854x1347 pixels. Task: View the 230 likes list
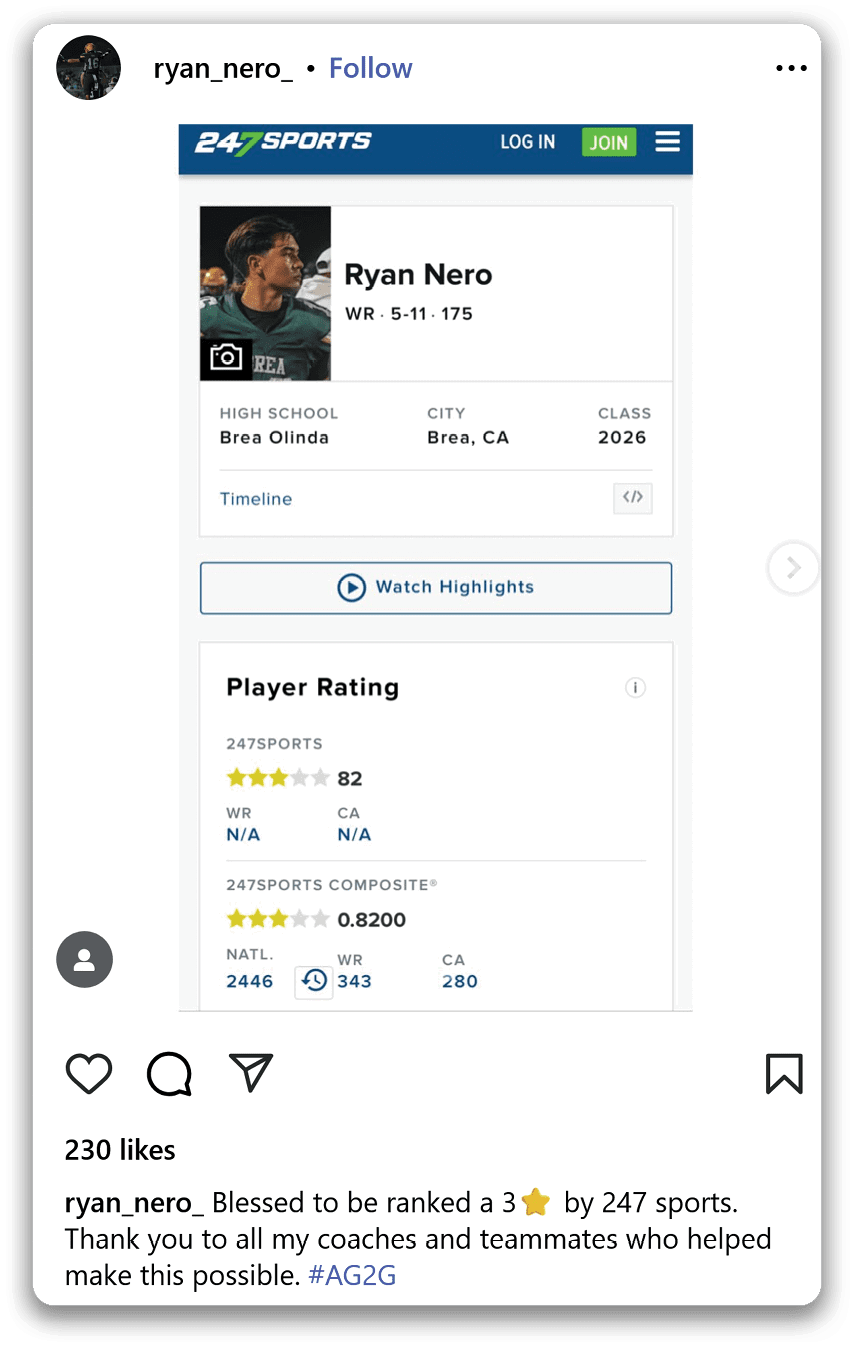tap(120, 1150)
